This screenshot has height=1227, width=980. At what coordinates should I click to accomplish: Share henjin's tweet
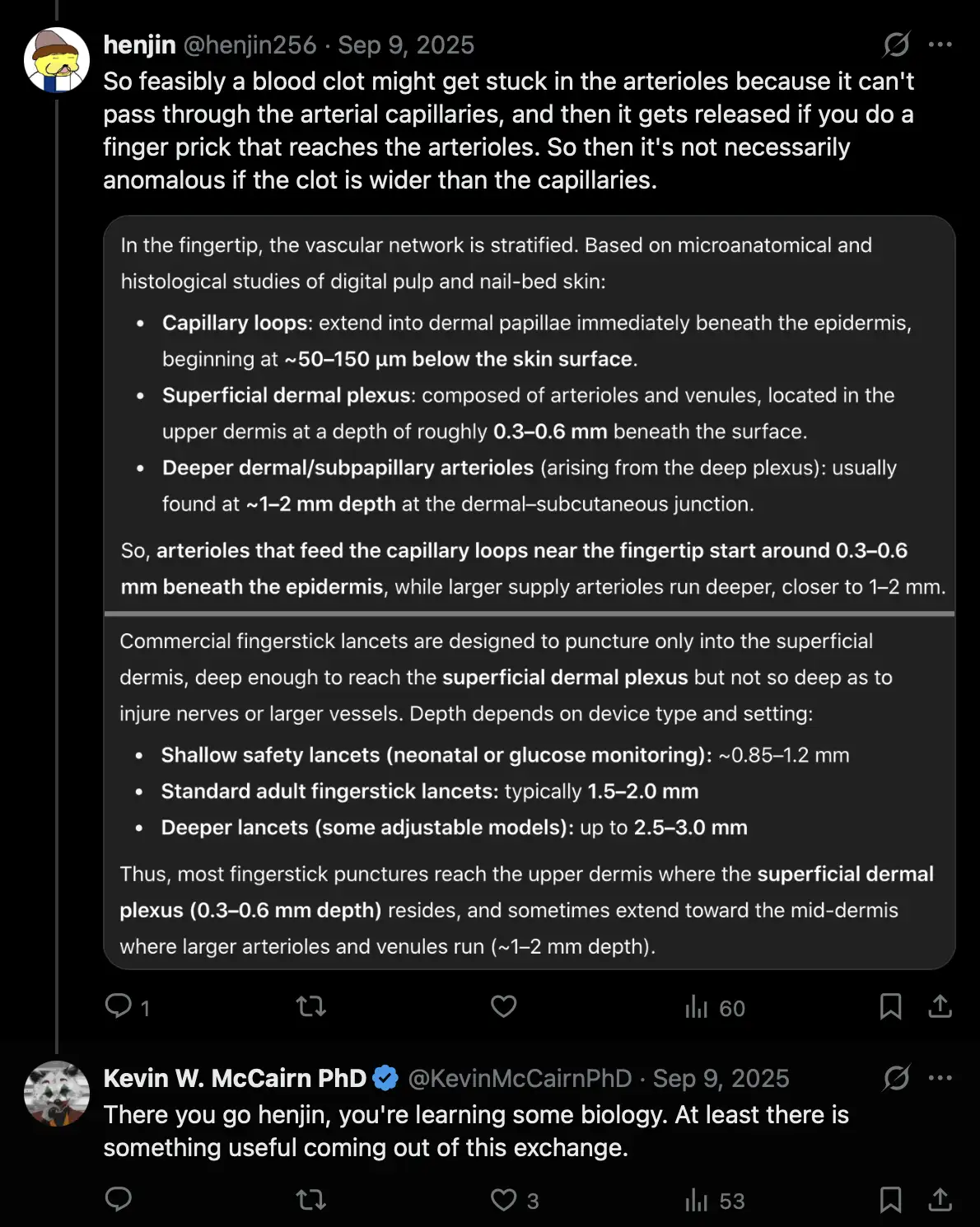(x=940, y=1006)
